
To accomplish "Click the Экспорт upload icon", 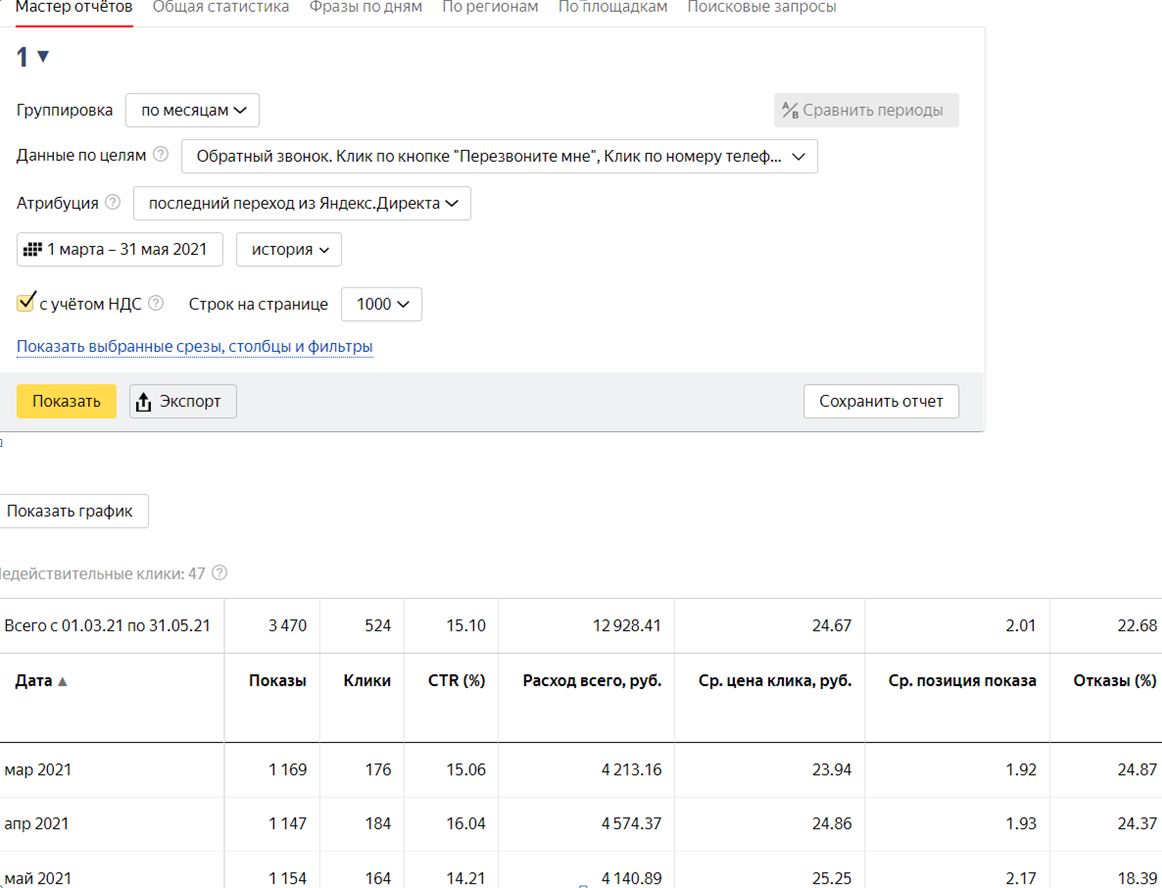I will pyautogui.click(x=144, y=401).
